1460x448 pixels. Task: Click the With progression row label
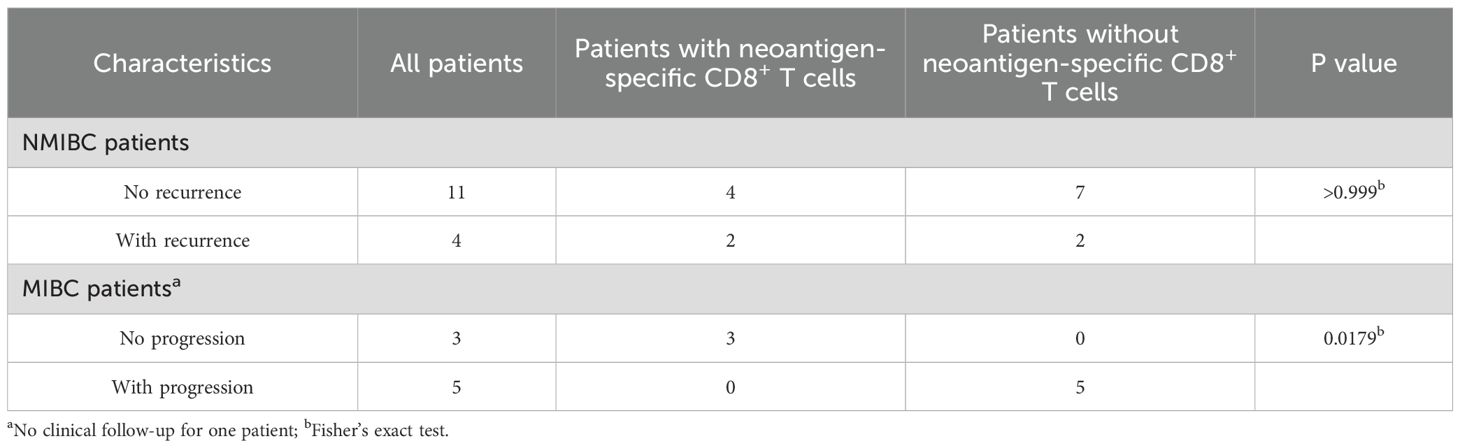[181, 386]
